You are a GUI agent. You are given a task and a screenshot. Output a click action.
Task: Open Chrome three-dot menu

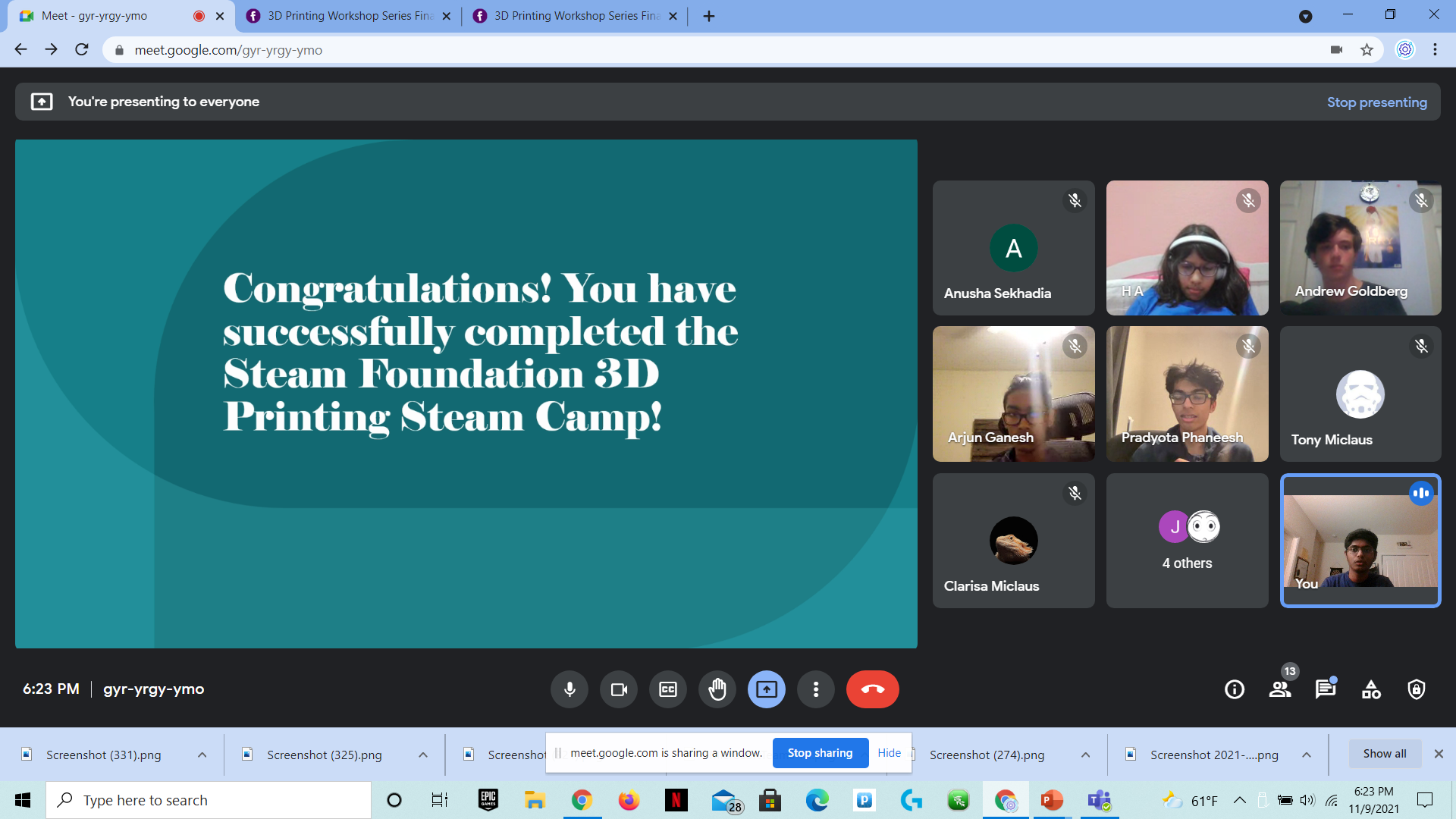(1435, 50)
